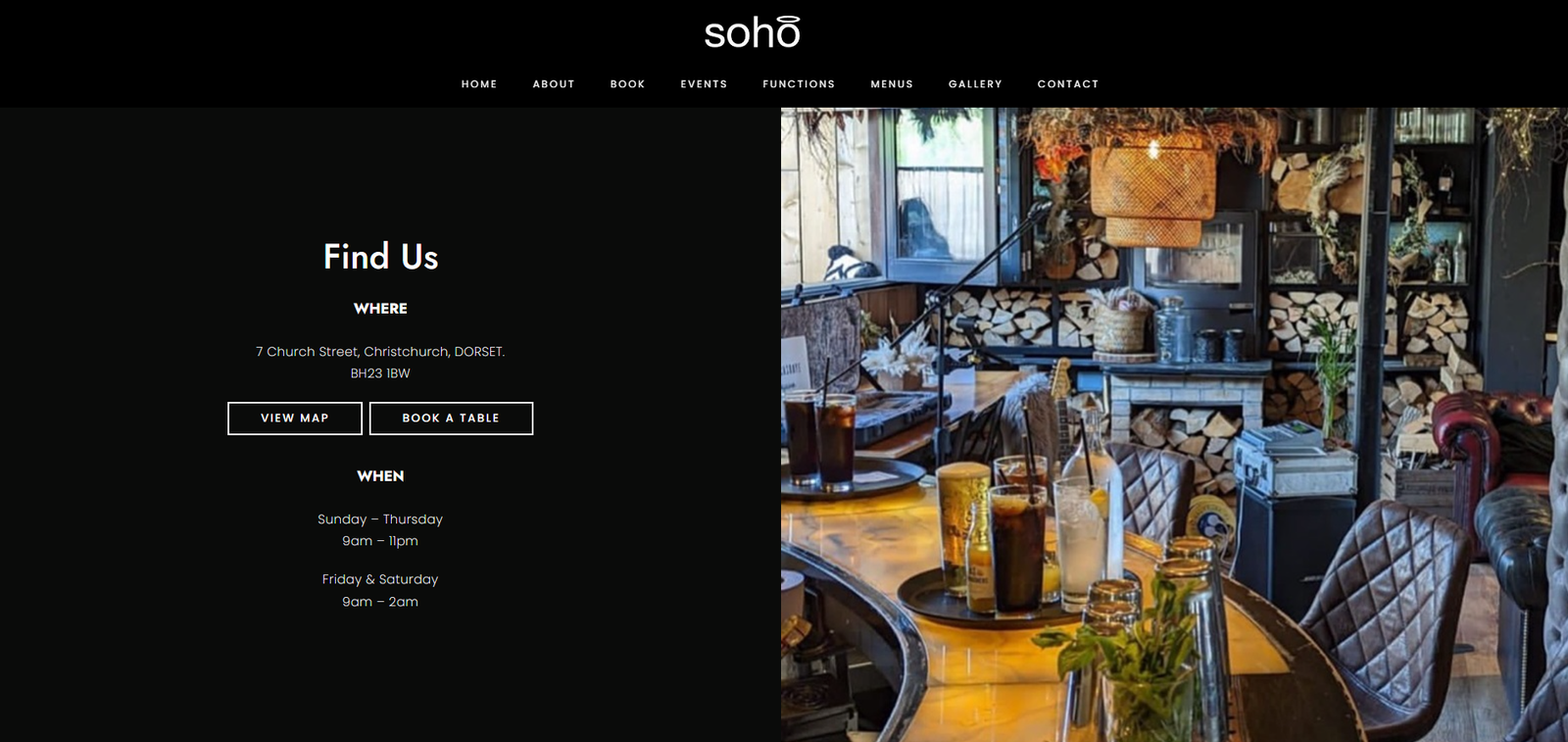The image size is (1568, 742).
Task: Navigate to FUNCTIONS page
Action: coord(799,84)
